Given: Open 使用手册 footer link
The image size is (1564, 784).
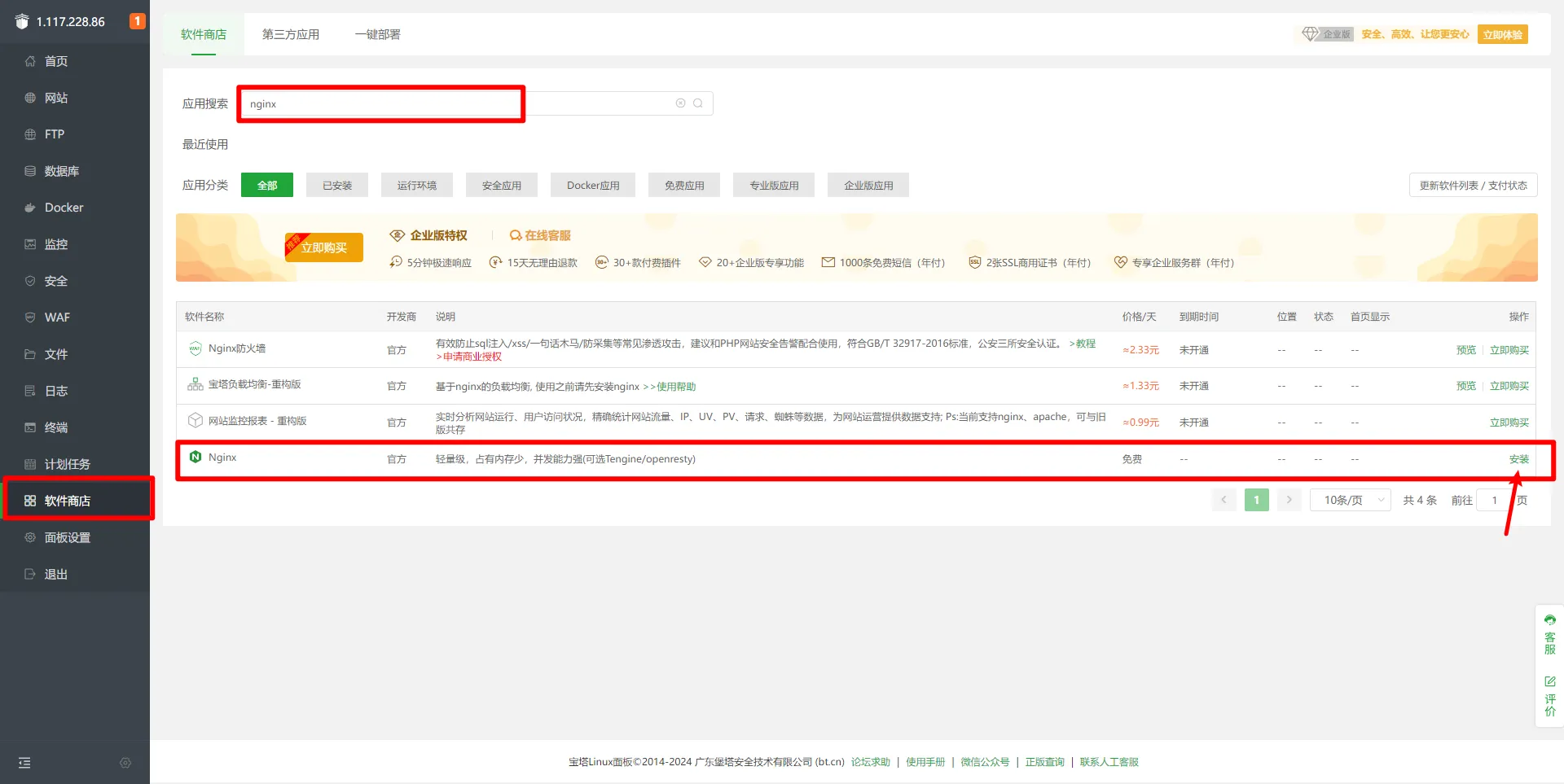Looking at the screenshot, I should point(925,762).
